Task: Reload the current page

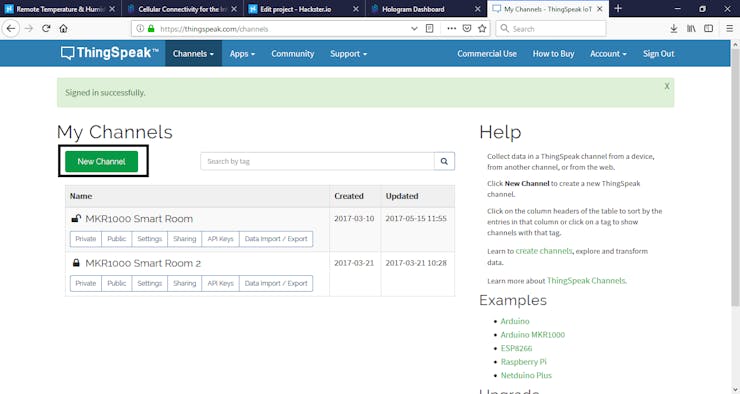Action: coord(46,28)
